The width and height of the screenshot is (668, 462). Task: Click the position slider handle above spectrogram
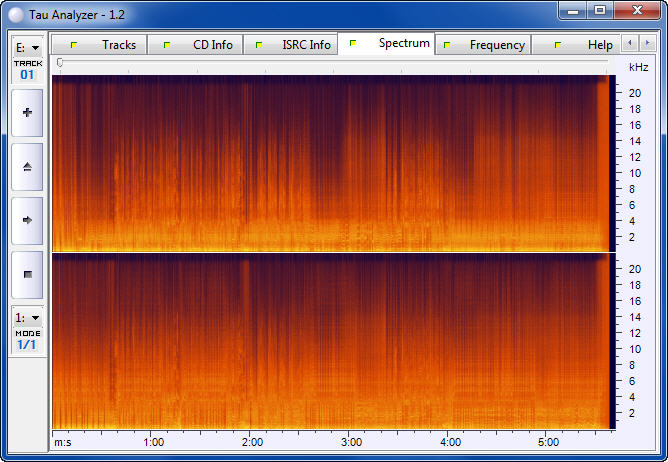point(60,62)
